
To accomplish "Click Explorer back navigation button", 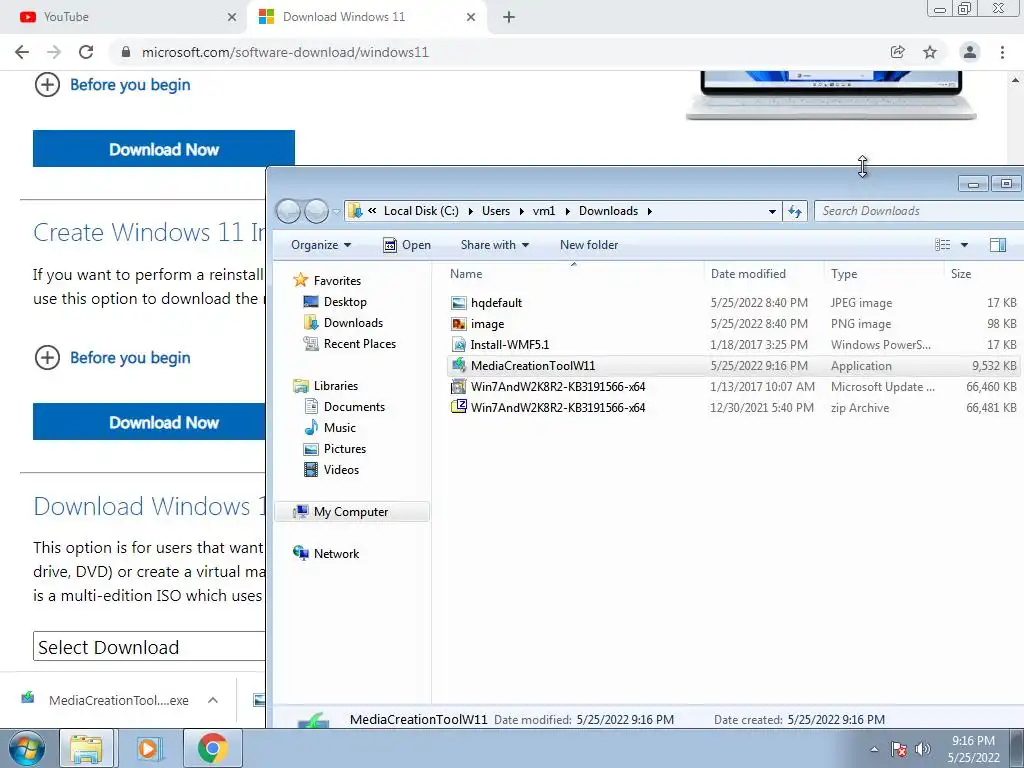I will [288, 211].
